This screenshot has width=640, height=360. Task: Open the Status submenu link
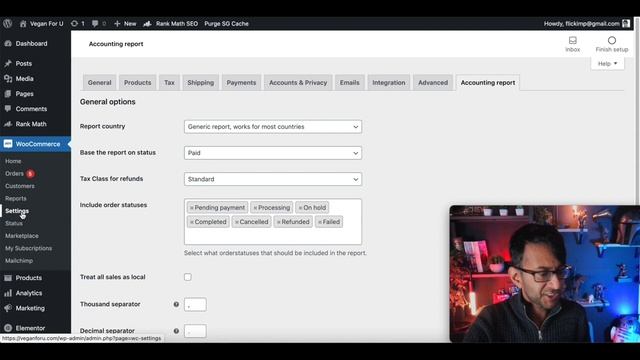(x=14, y=223)
